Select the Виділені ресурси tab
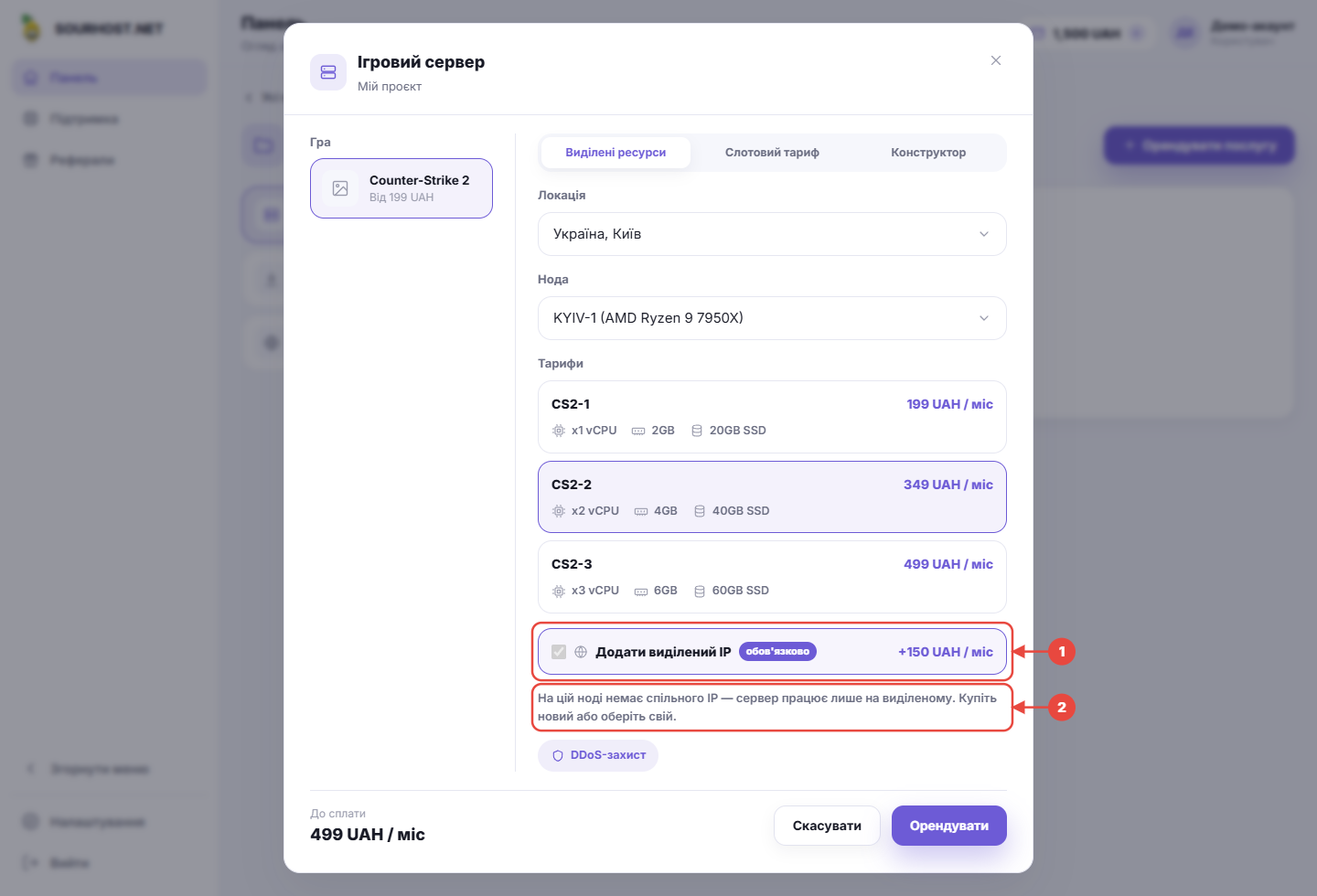Image resolution: width=1317 pixels, height=896 pixels. [616, 153]
